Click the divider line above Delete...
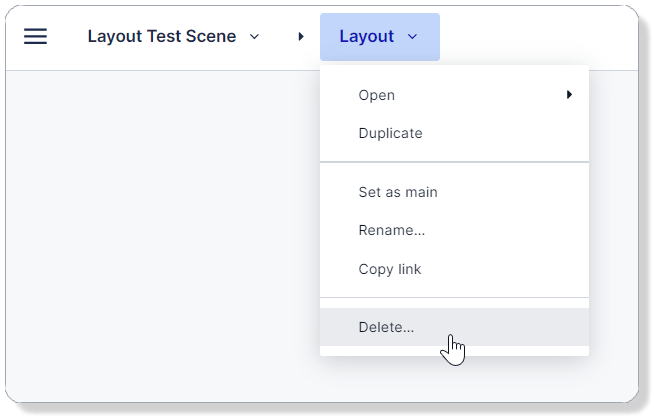This screenshot has height=418, width=654. tap(454, 298)
